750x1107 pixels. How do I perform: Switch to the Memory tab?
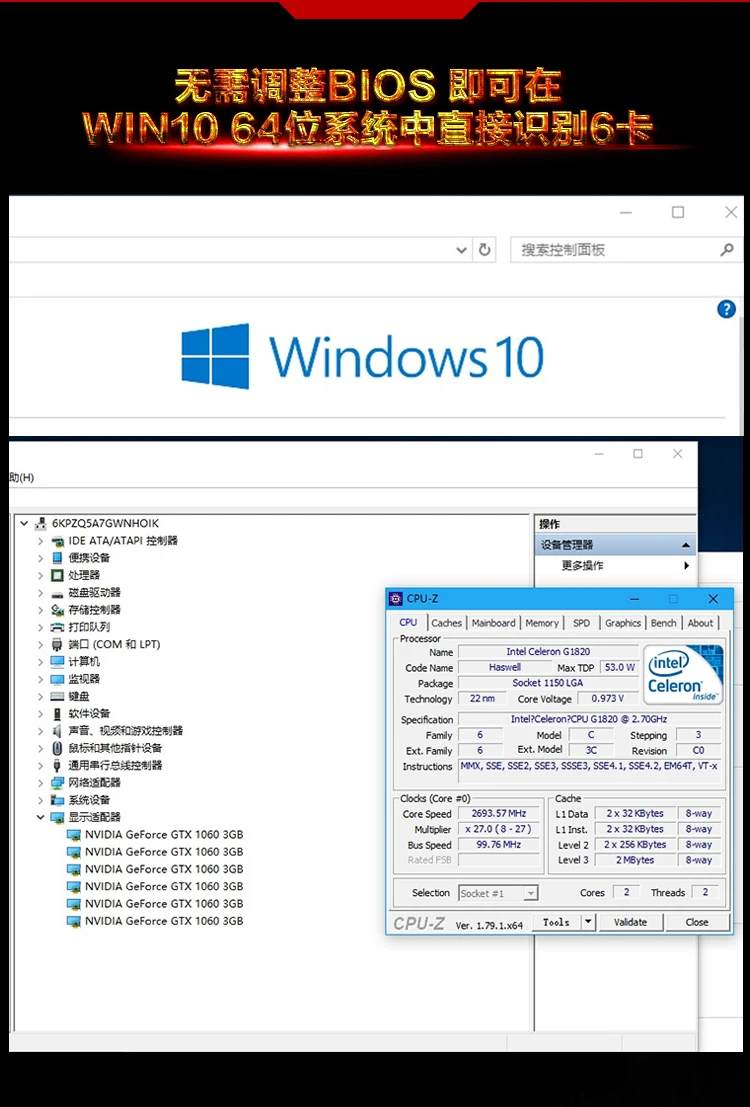pos(542,623)
